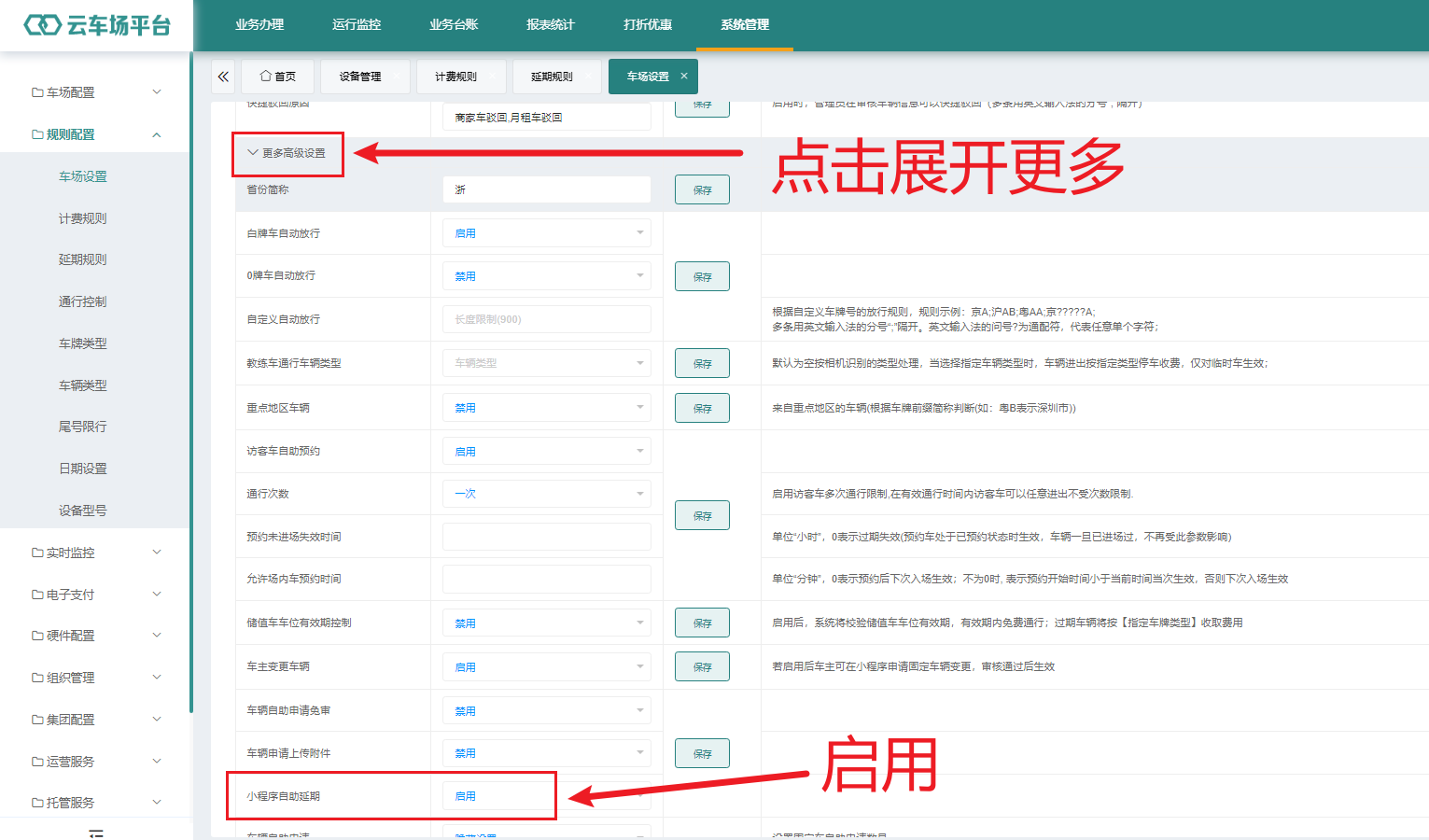Click the folder icon beside 集团配置
The image size is (1429, 840).
(x=37, y=720)
